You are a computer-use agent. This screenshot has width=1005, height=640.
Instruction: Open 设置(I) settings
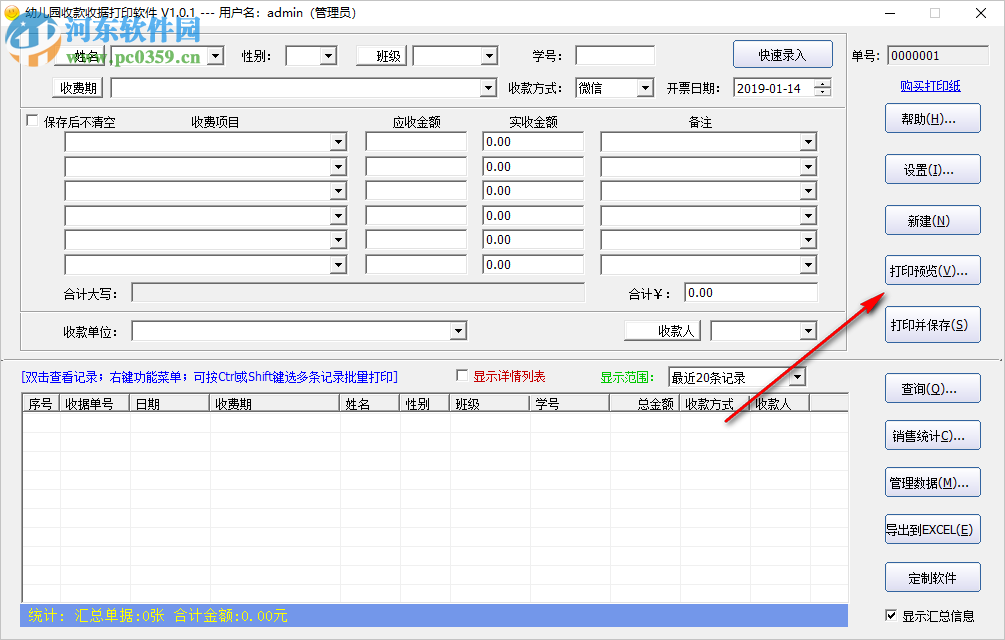933,169
